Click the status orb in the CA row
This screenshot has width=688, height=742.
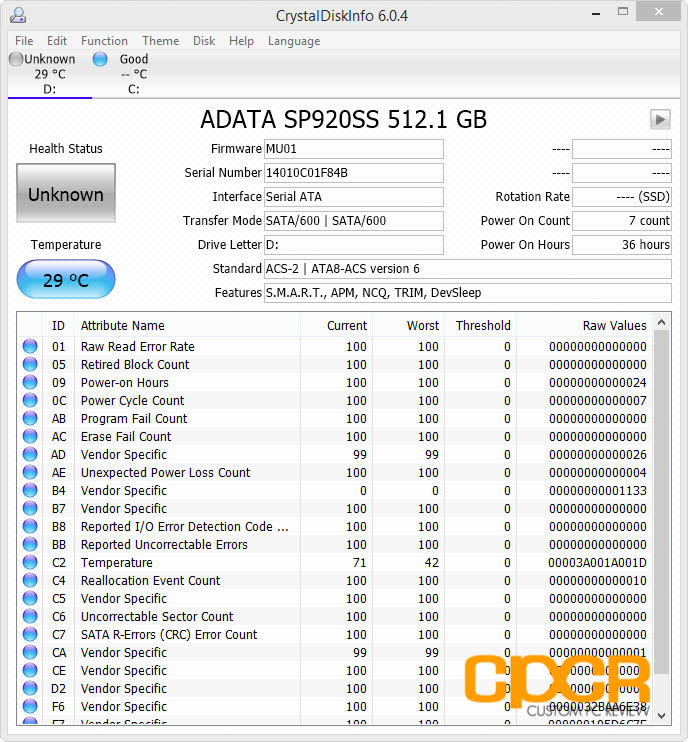(30, 652)
